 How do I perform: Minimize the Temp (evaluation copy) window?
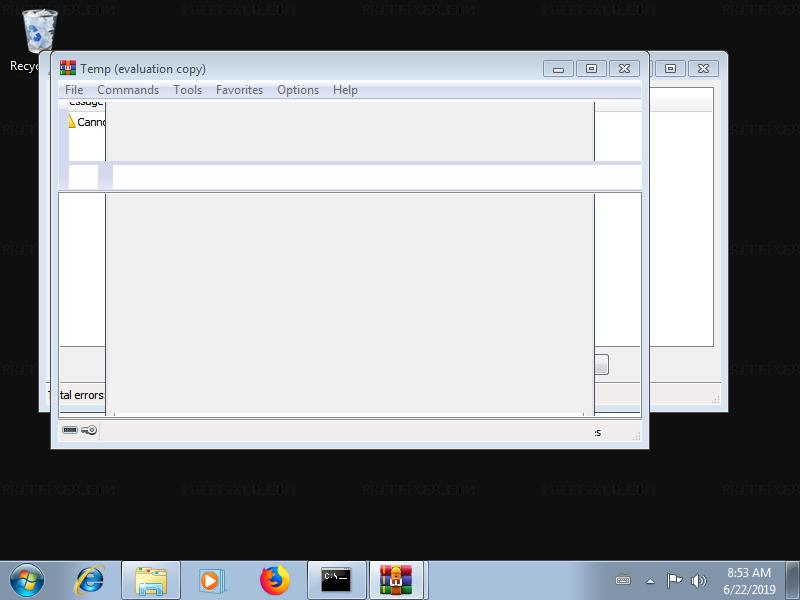pos(558,69)
